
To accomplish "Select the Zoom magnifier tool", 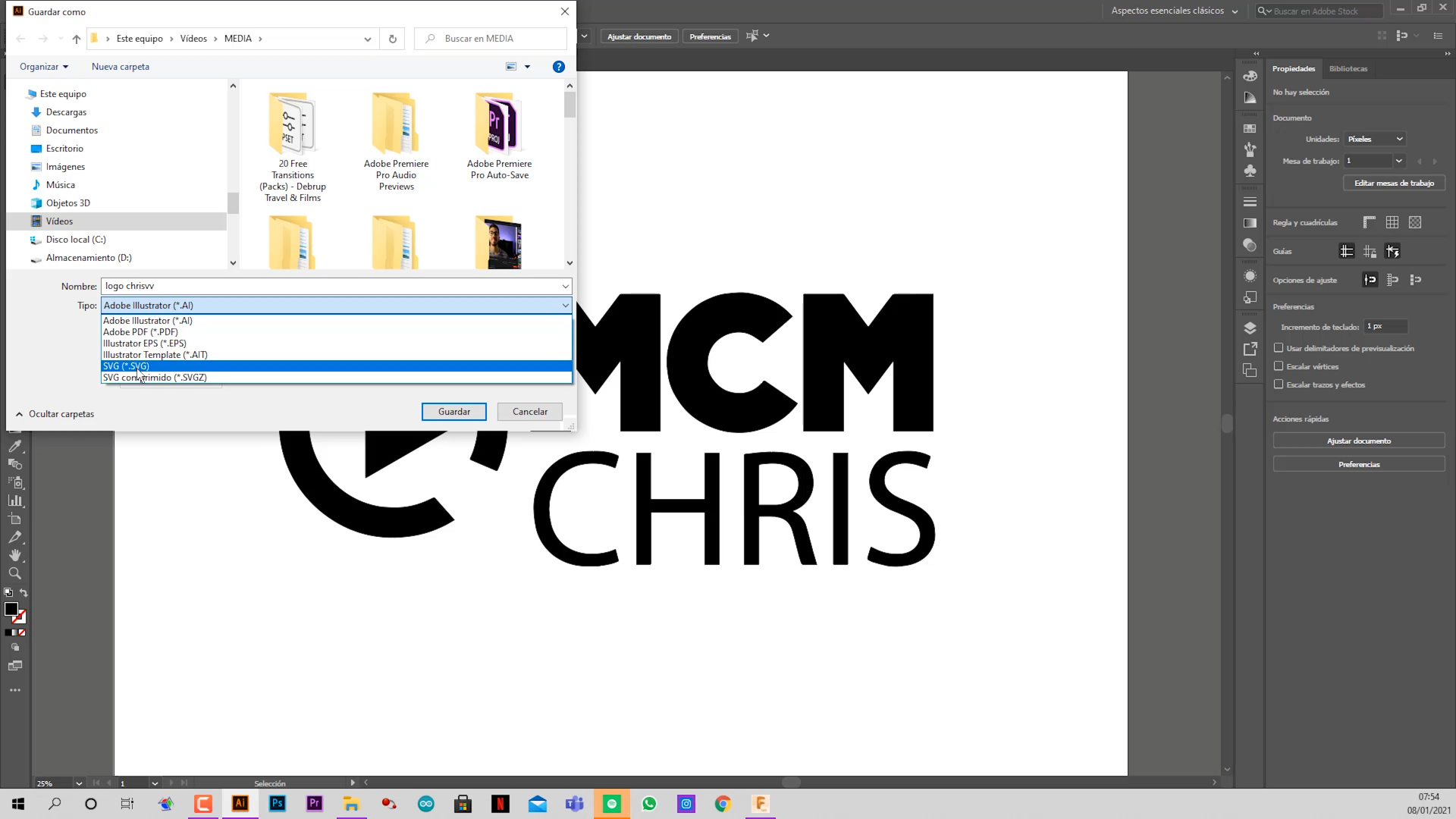I will click(14, 573).
